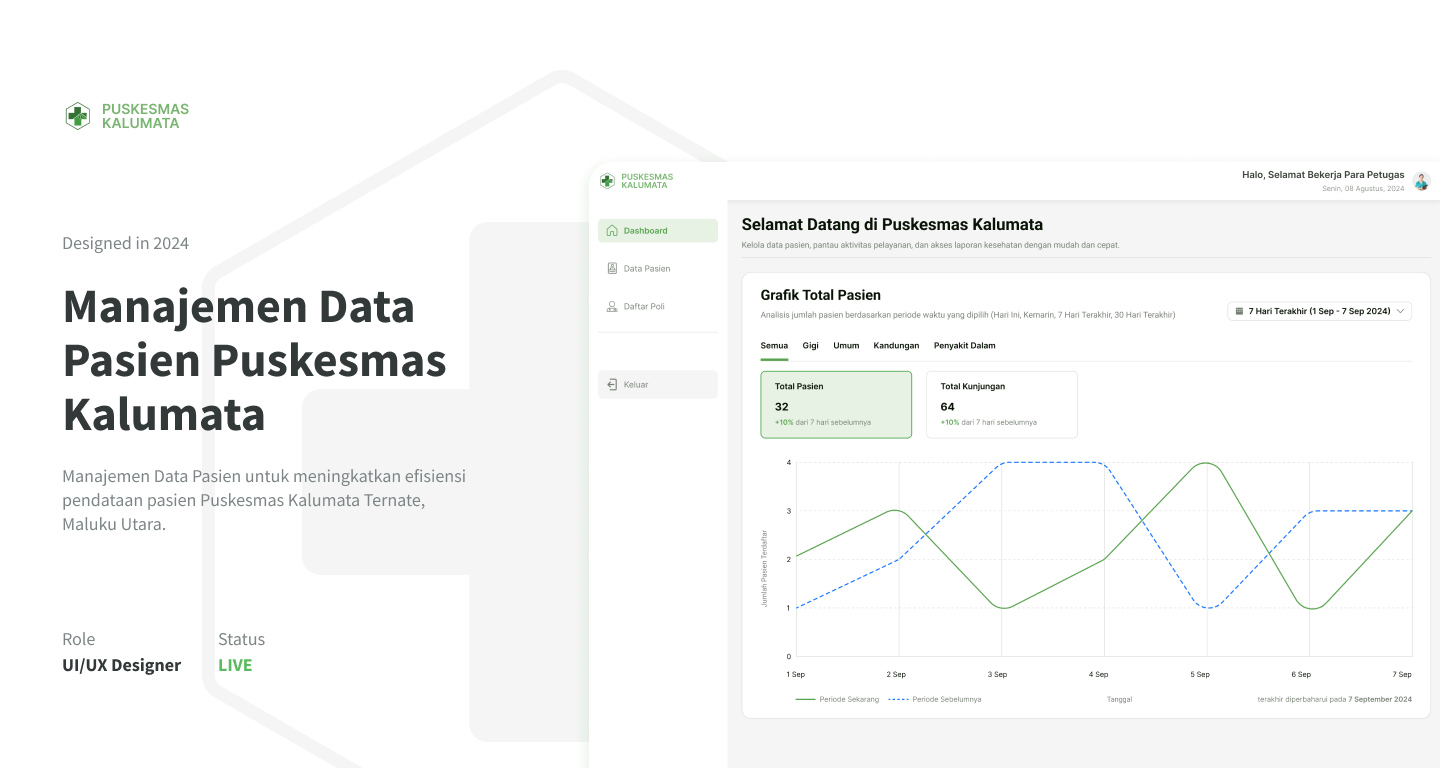Select the Semua tab

tap(774, 346)
